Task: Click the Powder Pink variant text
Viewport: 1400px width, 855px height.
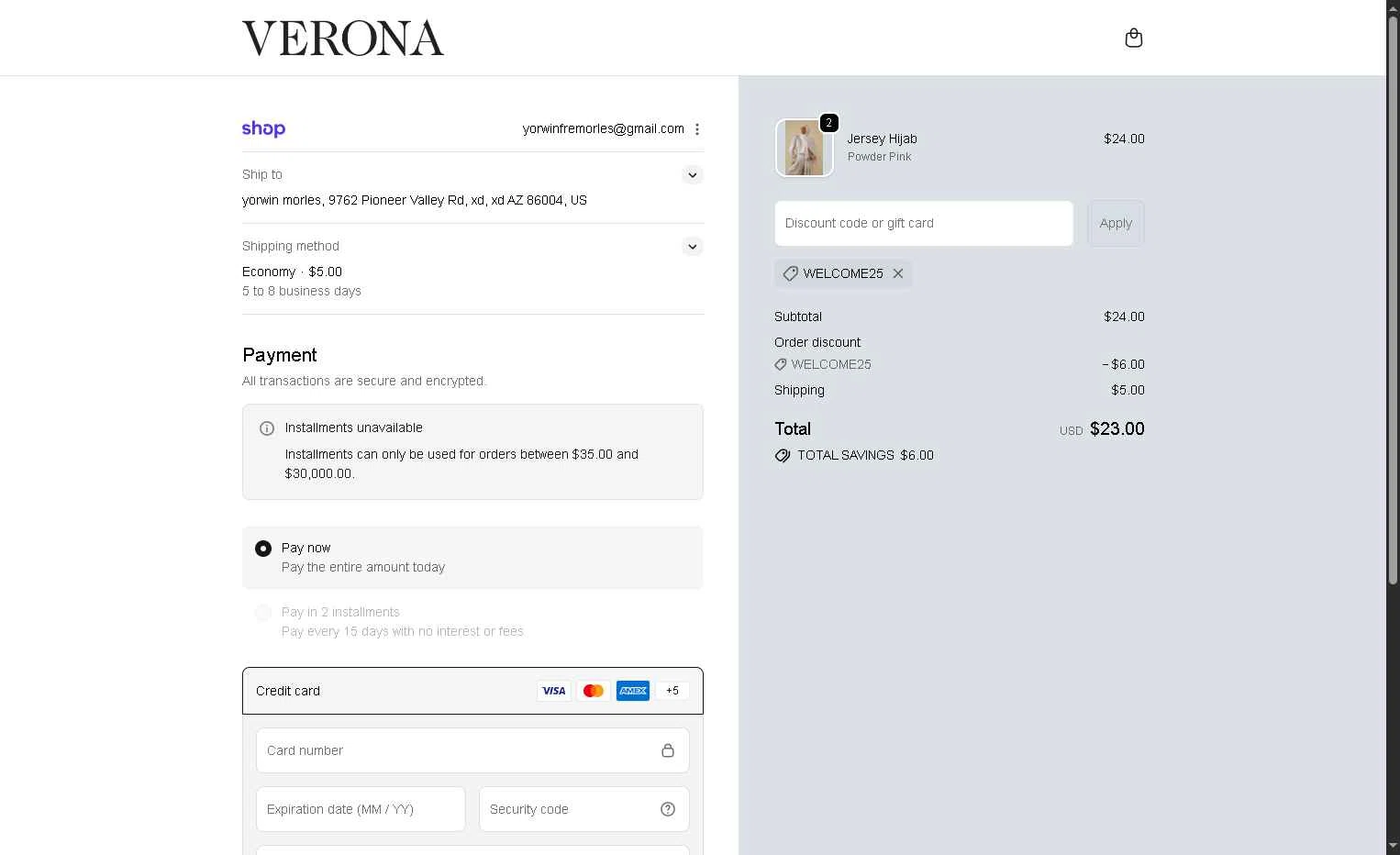Action: [x=879, y=157]
